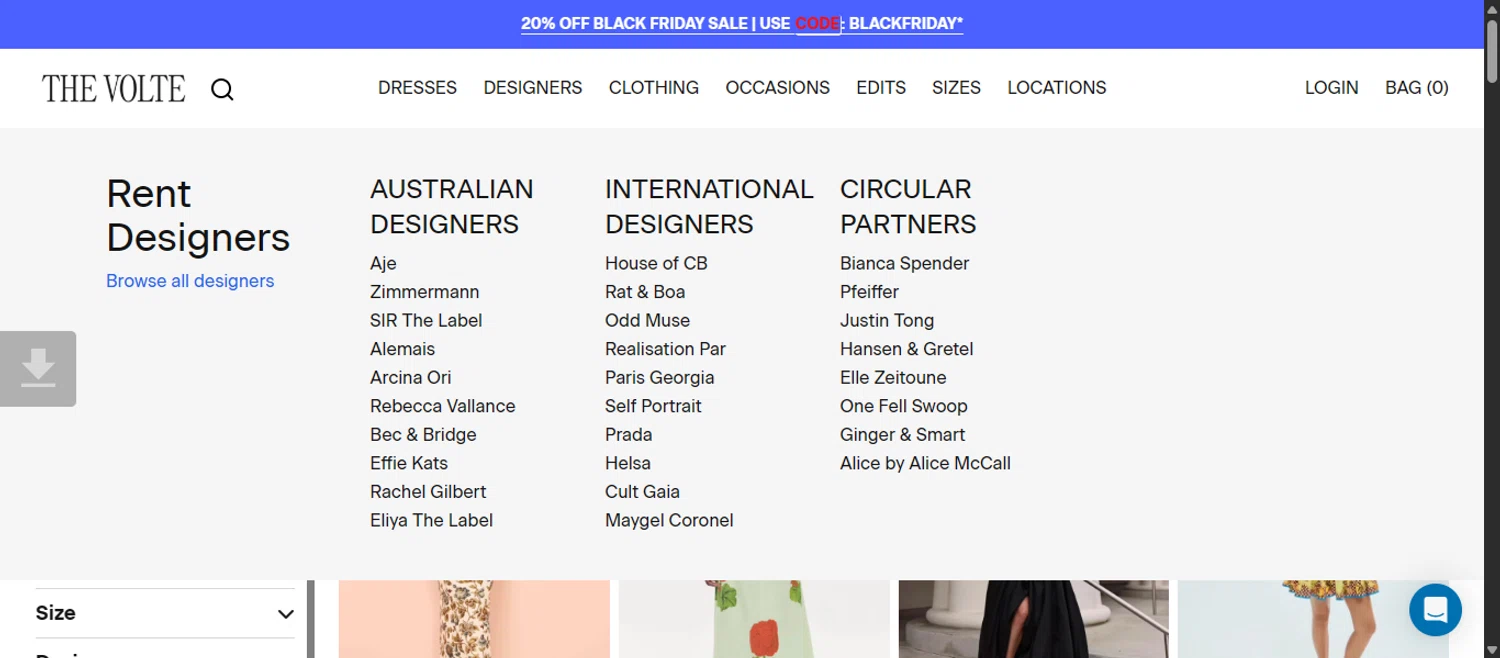Select Helsa designer
1500x658 pixels.
coord(628,463)
